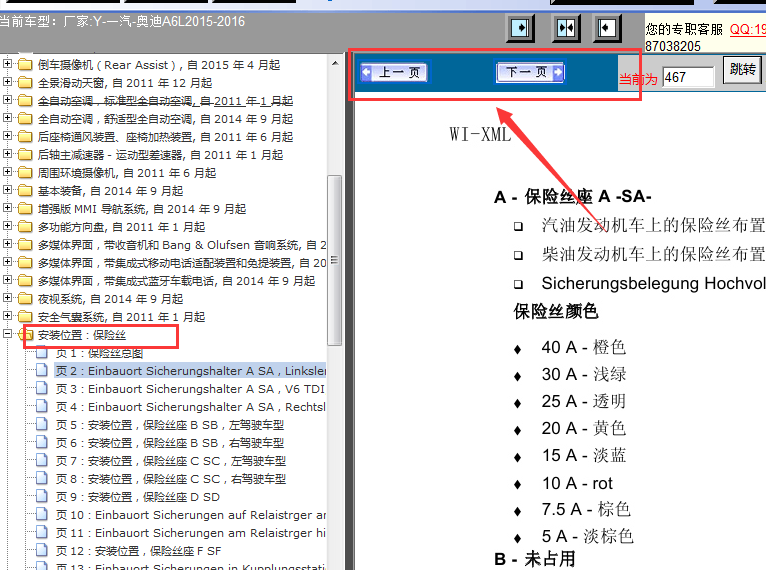Click the 页 3 document page icon
Viewport: 766px width, 570px height.
[x=42, y=388]
